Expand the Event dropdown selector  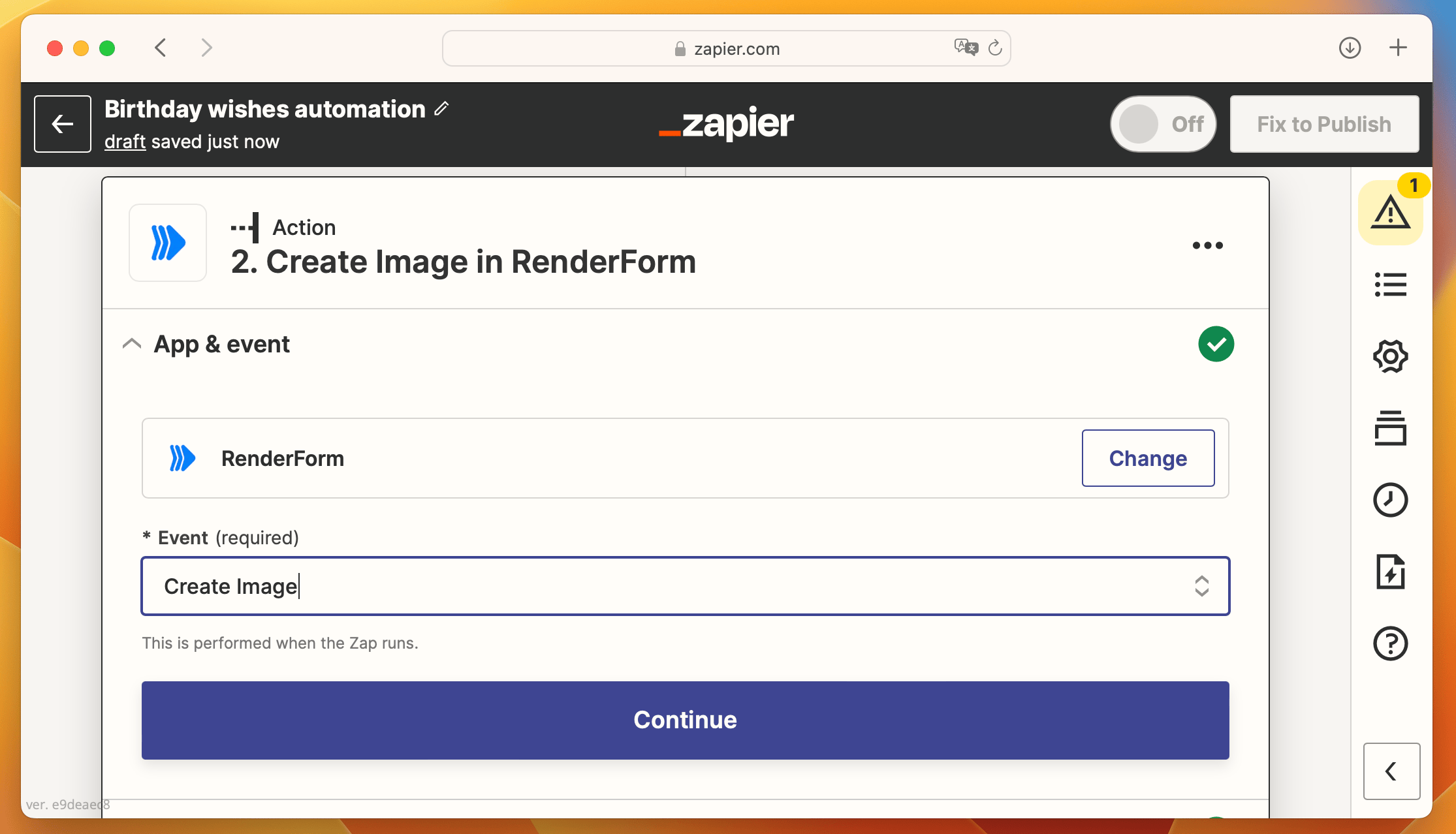[1201, 586]
